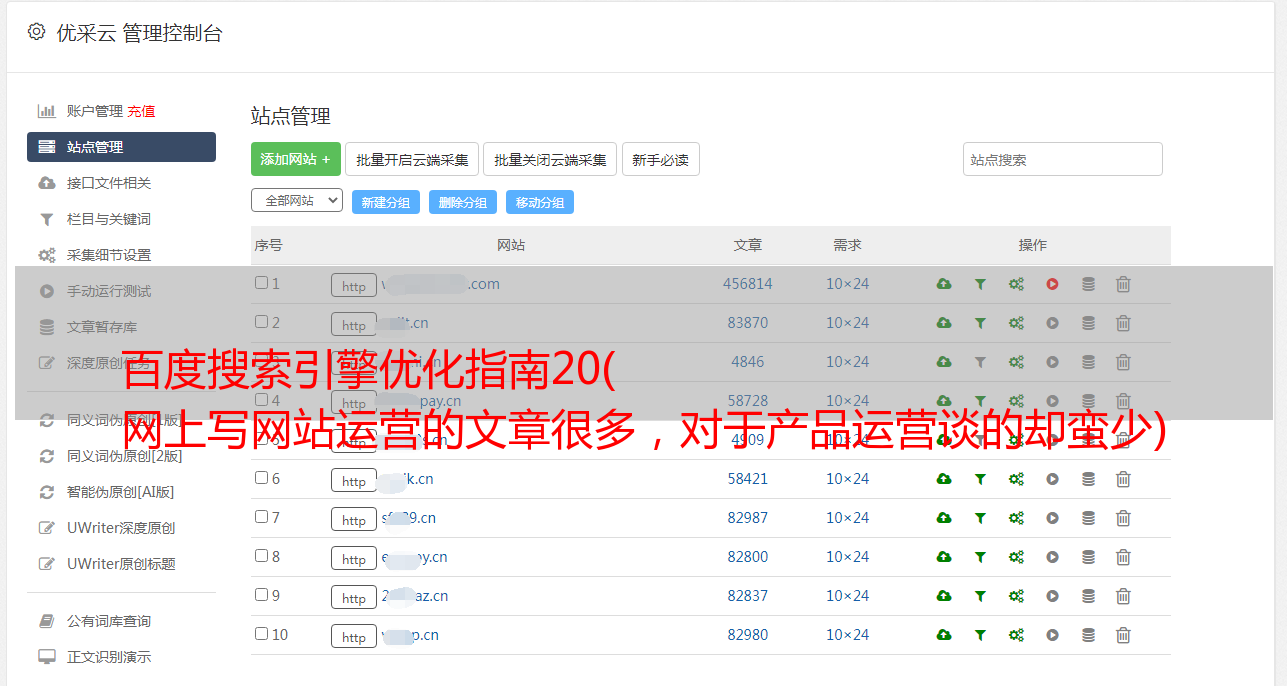Open UWriter原创标题 in the sidebar

click(121, 564)
